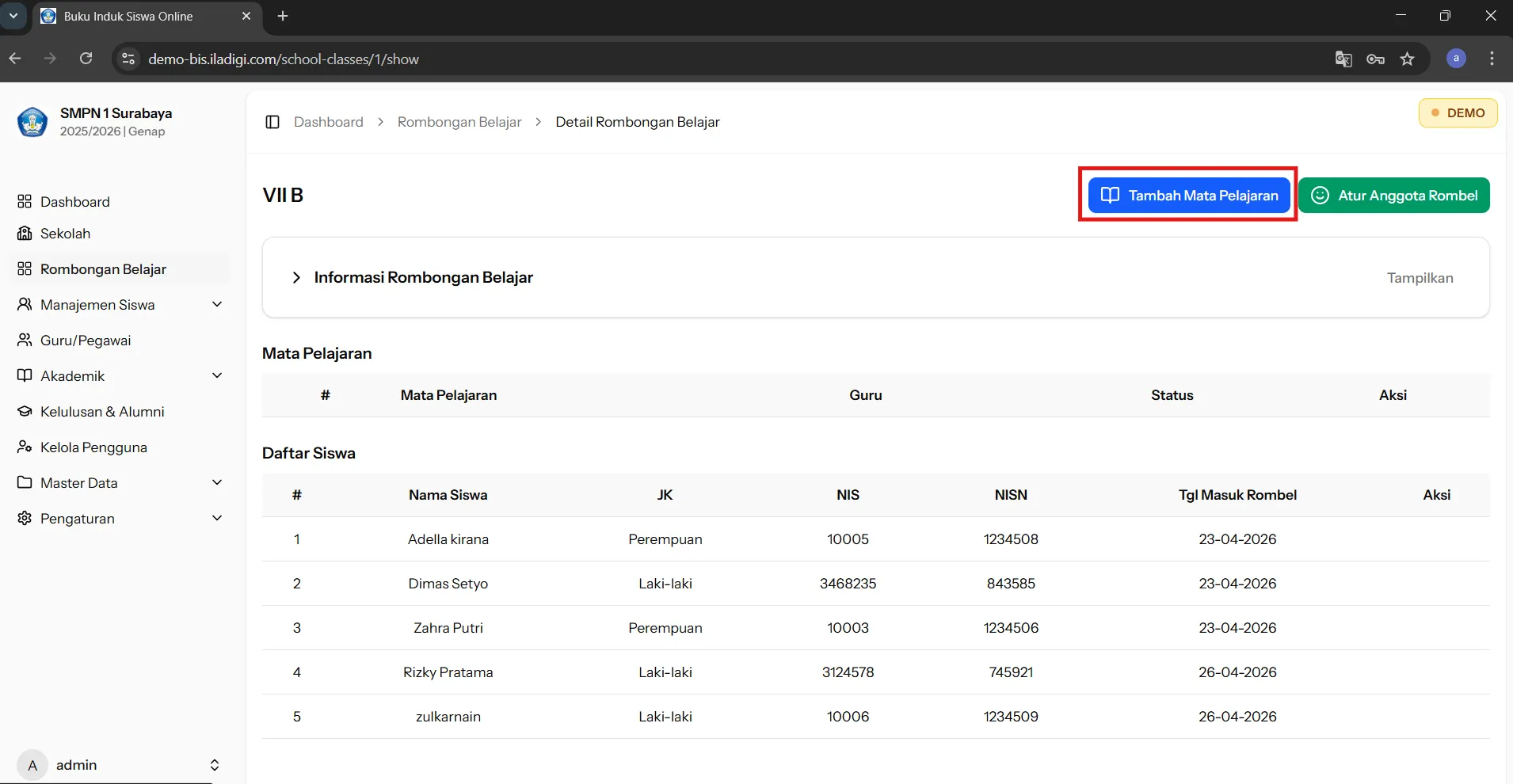Click NISN value 1234508

(1011, 539)
